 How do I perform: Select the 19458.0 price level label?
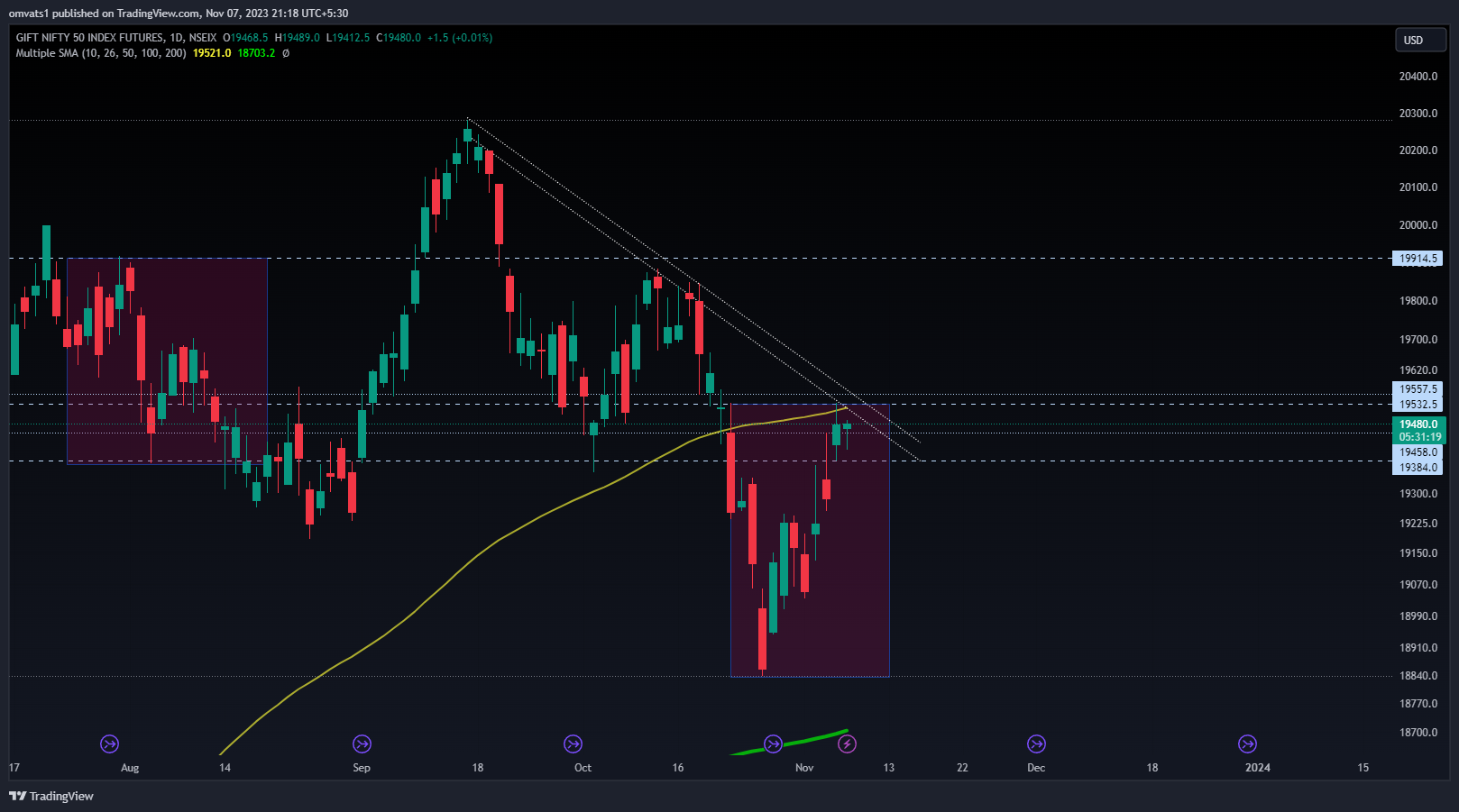coord(1418,452)
